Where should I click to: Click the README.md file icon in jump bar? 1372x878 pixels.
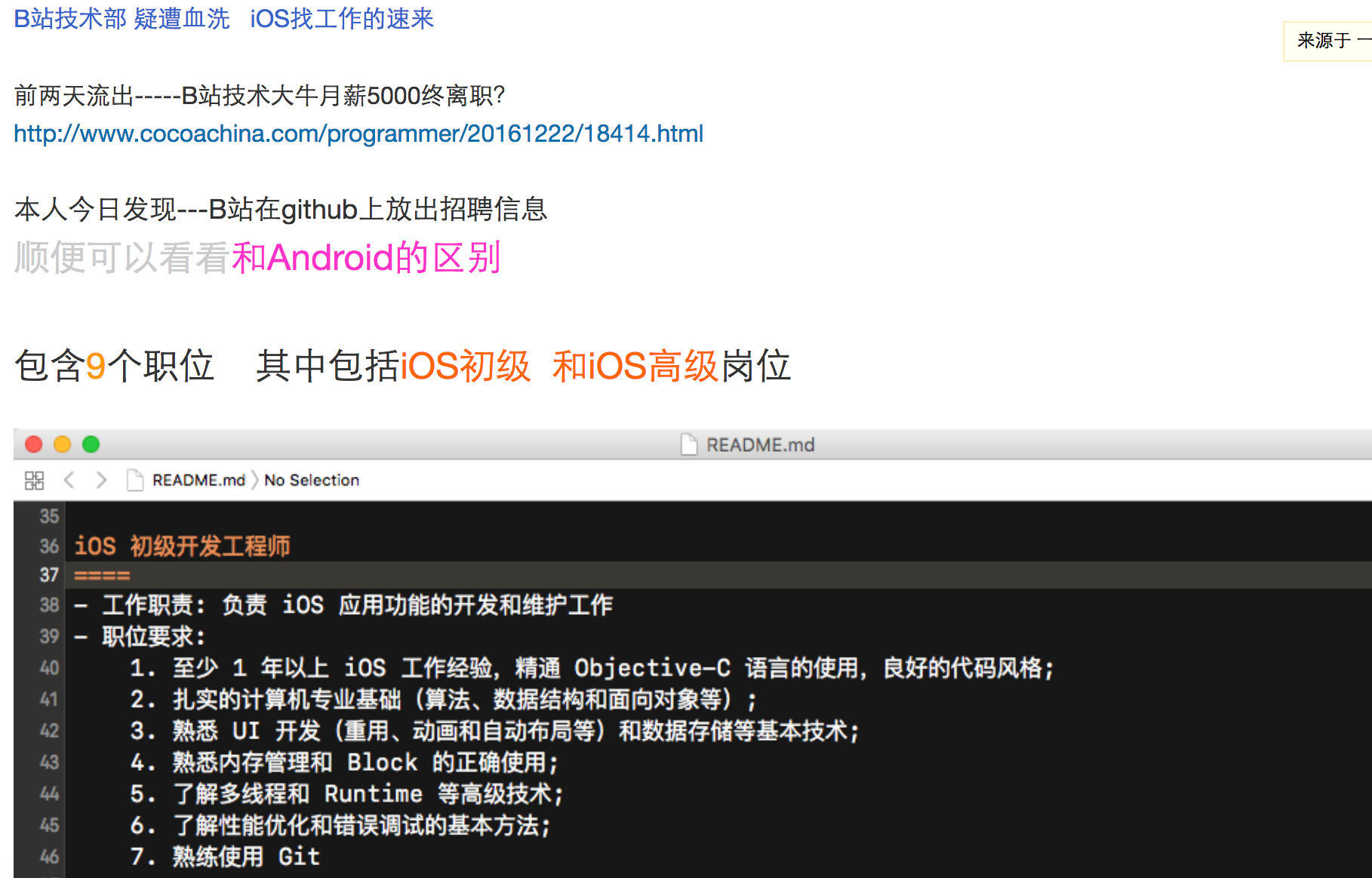point(135,480)
